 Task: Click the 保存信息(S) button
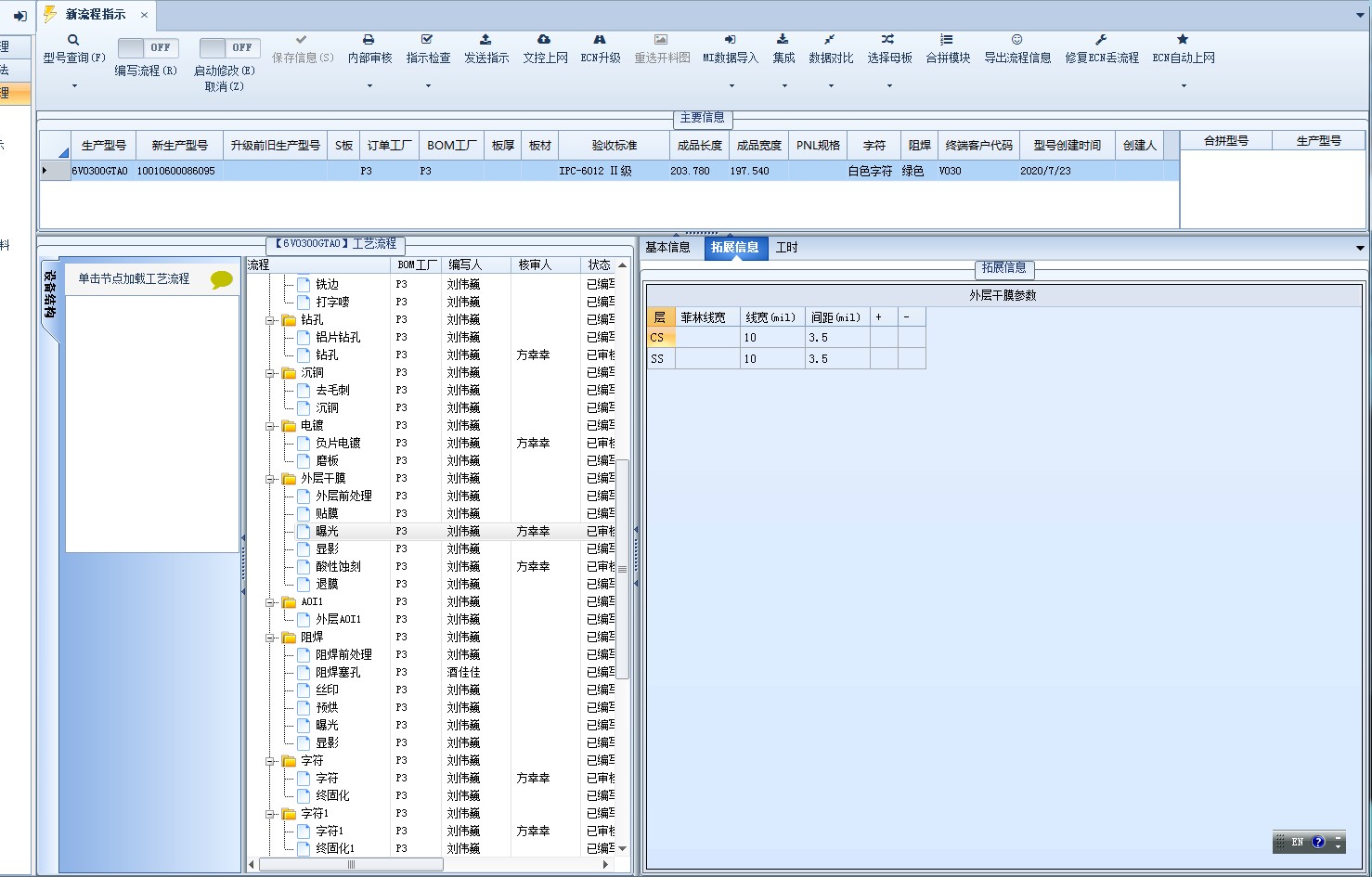(x=302, y=50)
